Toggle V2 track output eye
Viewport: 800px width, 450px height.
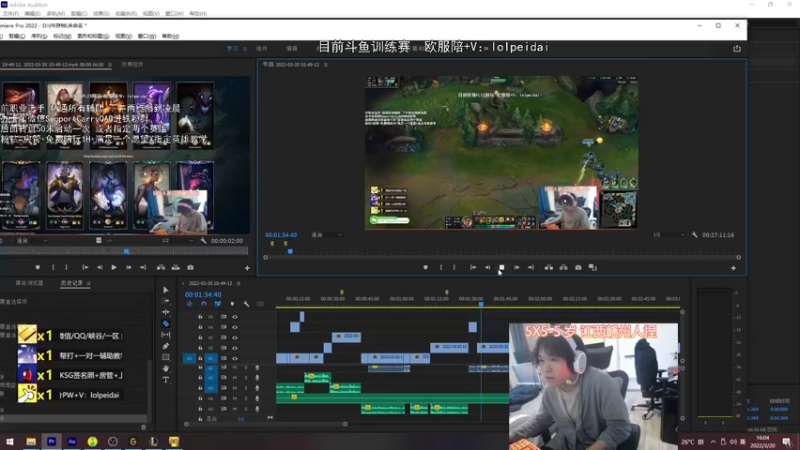[x=235, y=348]
